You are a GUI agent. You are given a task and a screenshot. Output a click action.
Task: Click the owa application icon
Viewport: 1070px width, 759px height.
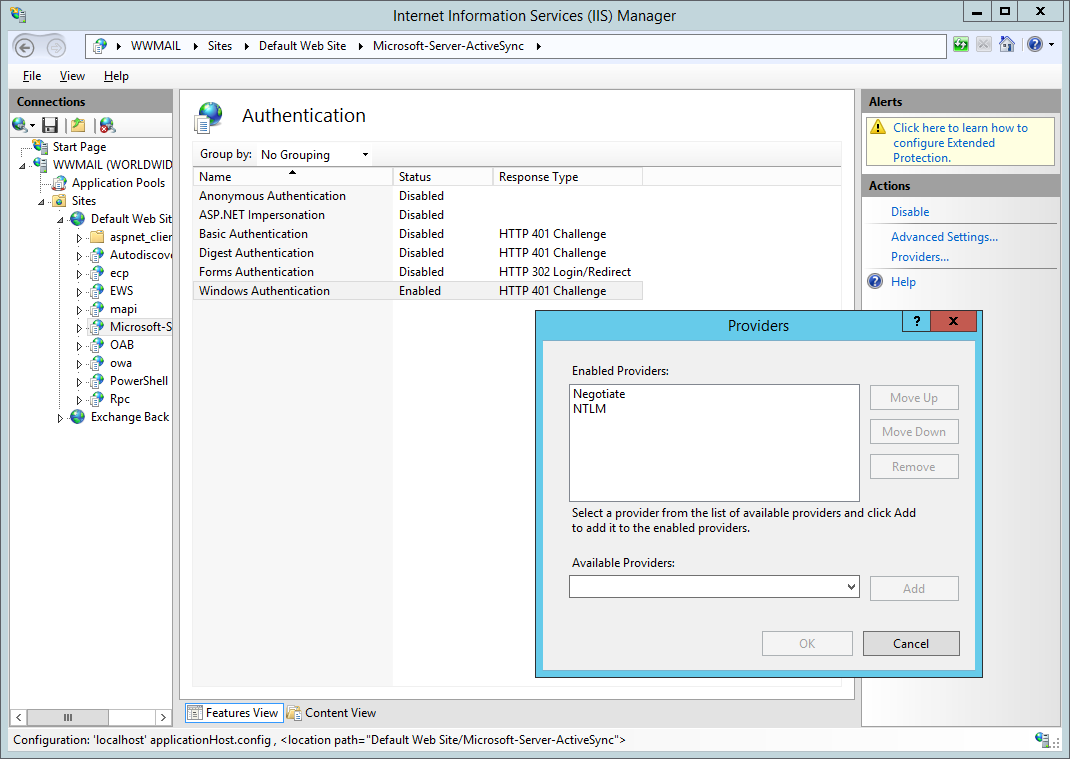tap(97, 363)
